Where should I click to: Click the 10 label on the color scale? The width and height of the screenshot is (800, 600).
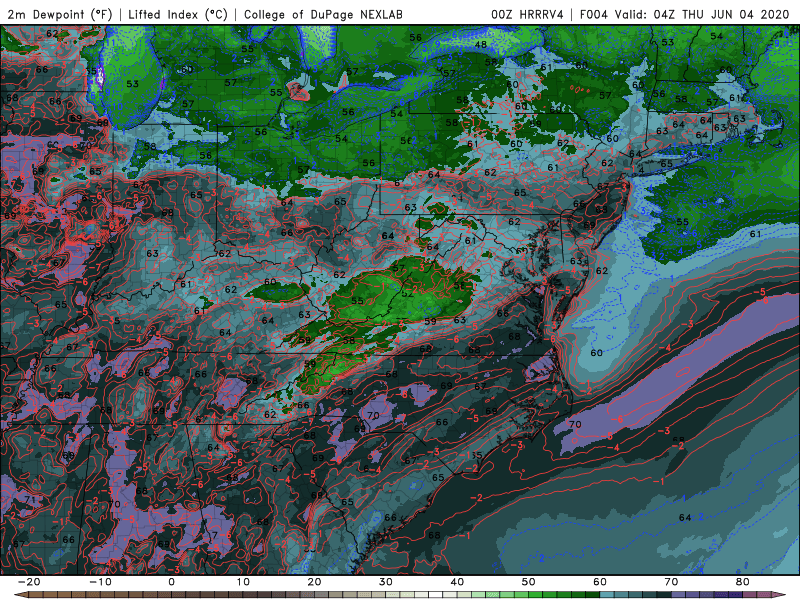243,582
